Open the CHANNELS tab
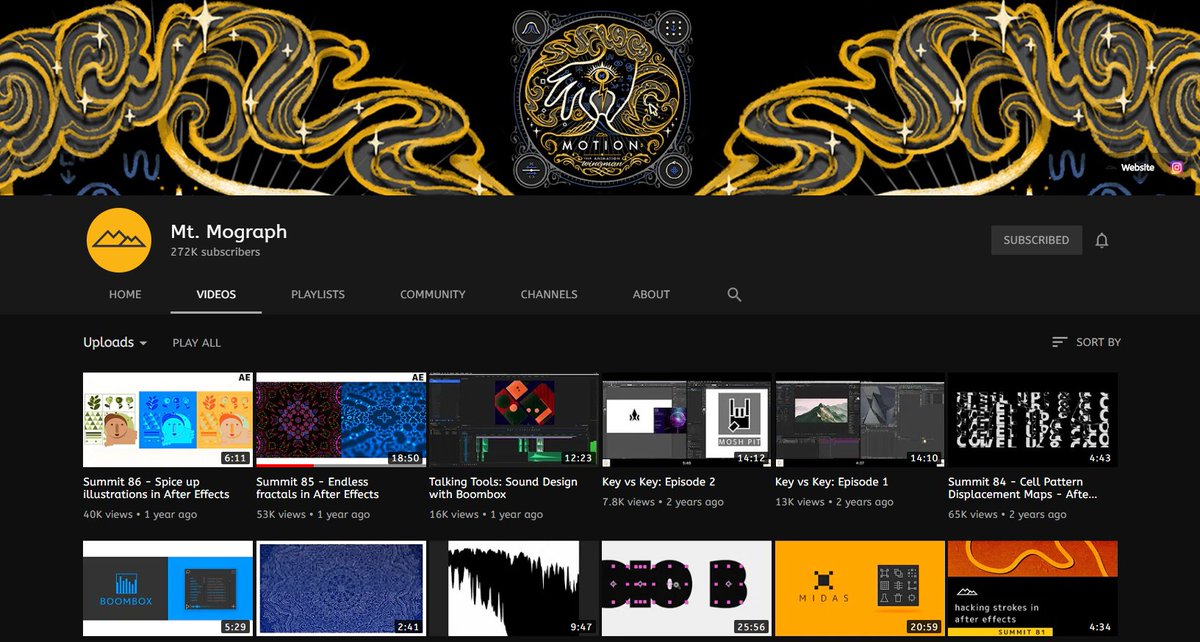 click(x=549, y=295)
